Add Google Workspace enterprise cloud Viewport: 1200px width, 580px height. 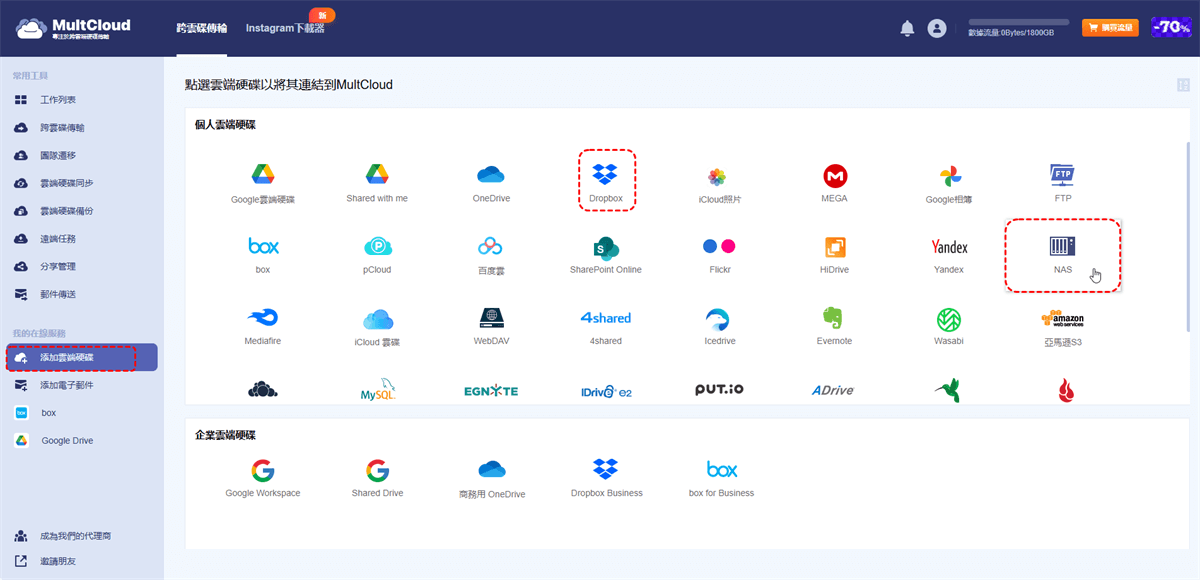[x=263, y=471]
